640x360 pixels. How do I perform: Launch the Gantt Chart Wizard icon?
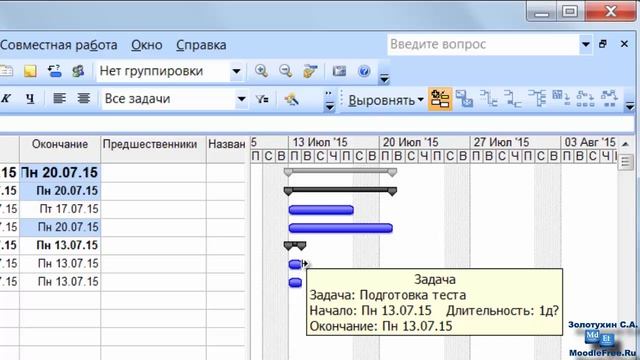tap(291, 99)
